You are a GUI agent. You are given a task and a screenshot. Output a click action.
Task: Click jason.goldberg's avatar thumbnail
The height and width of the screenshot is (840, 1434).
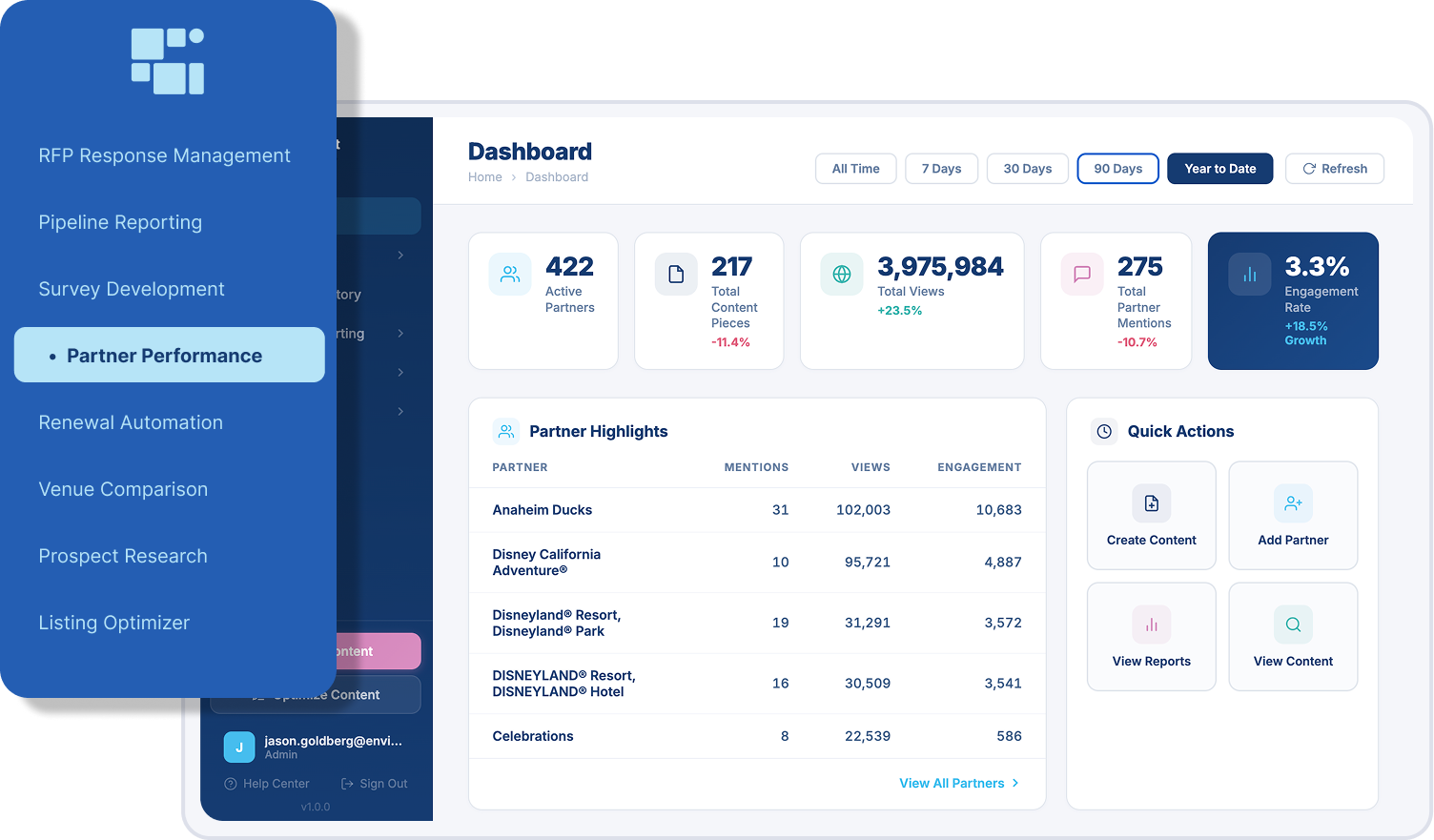[x=239, y=747]
